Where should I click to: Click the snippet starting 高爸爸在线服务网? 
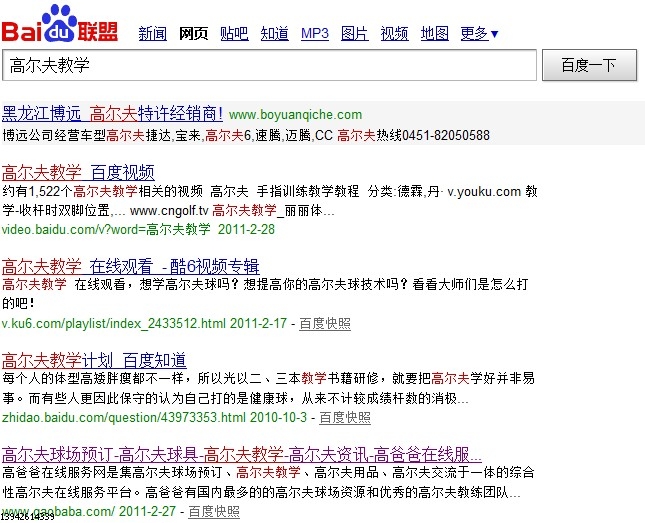(268, 482)
